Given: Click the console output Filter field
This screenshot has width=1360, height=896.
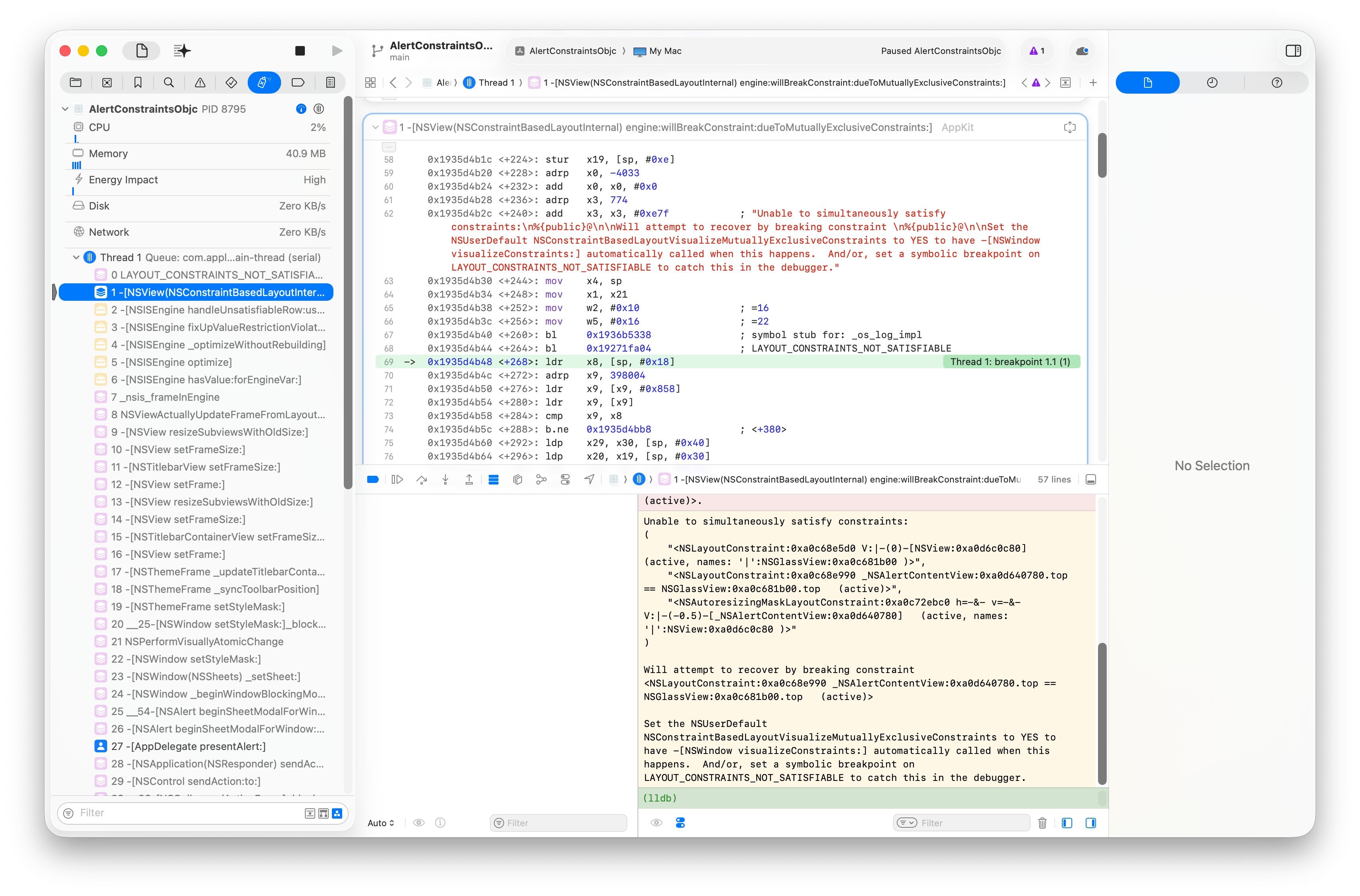Looking at the screenshot, I should [961, 823].
